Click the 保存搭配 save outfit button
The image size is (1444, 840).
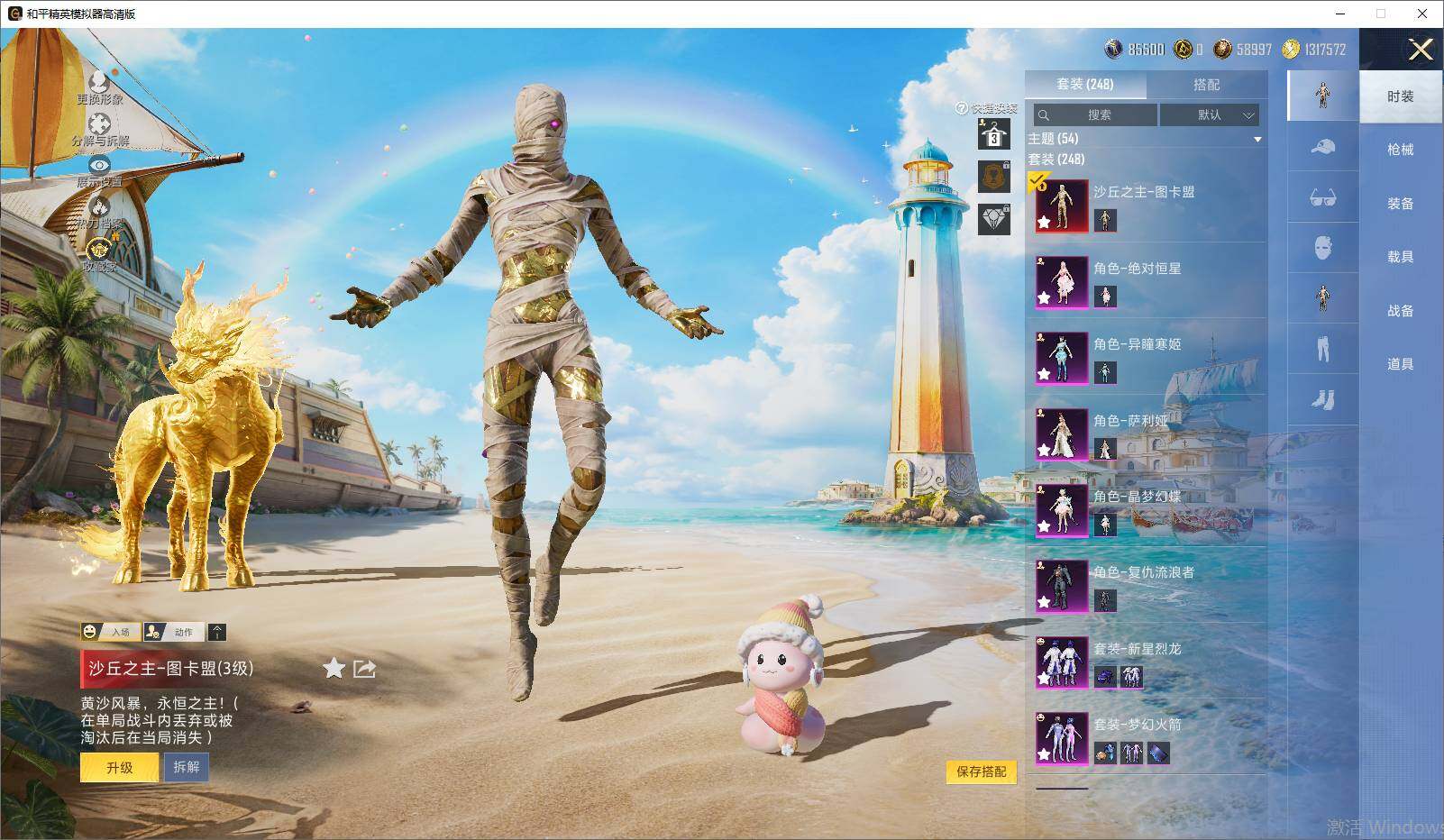981,772
